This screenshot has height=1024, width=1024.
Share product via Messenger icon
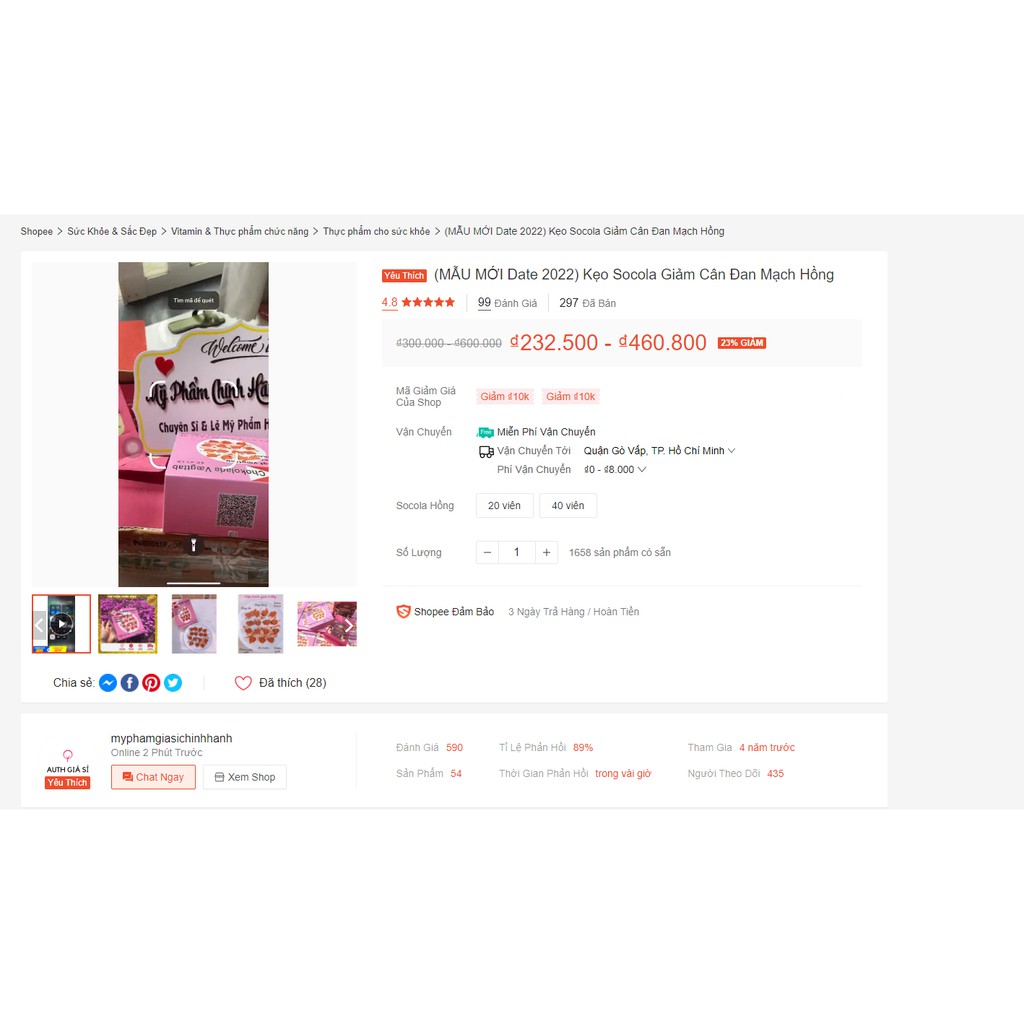point(108,682)
